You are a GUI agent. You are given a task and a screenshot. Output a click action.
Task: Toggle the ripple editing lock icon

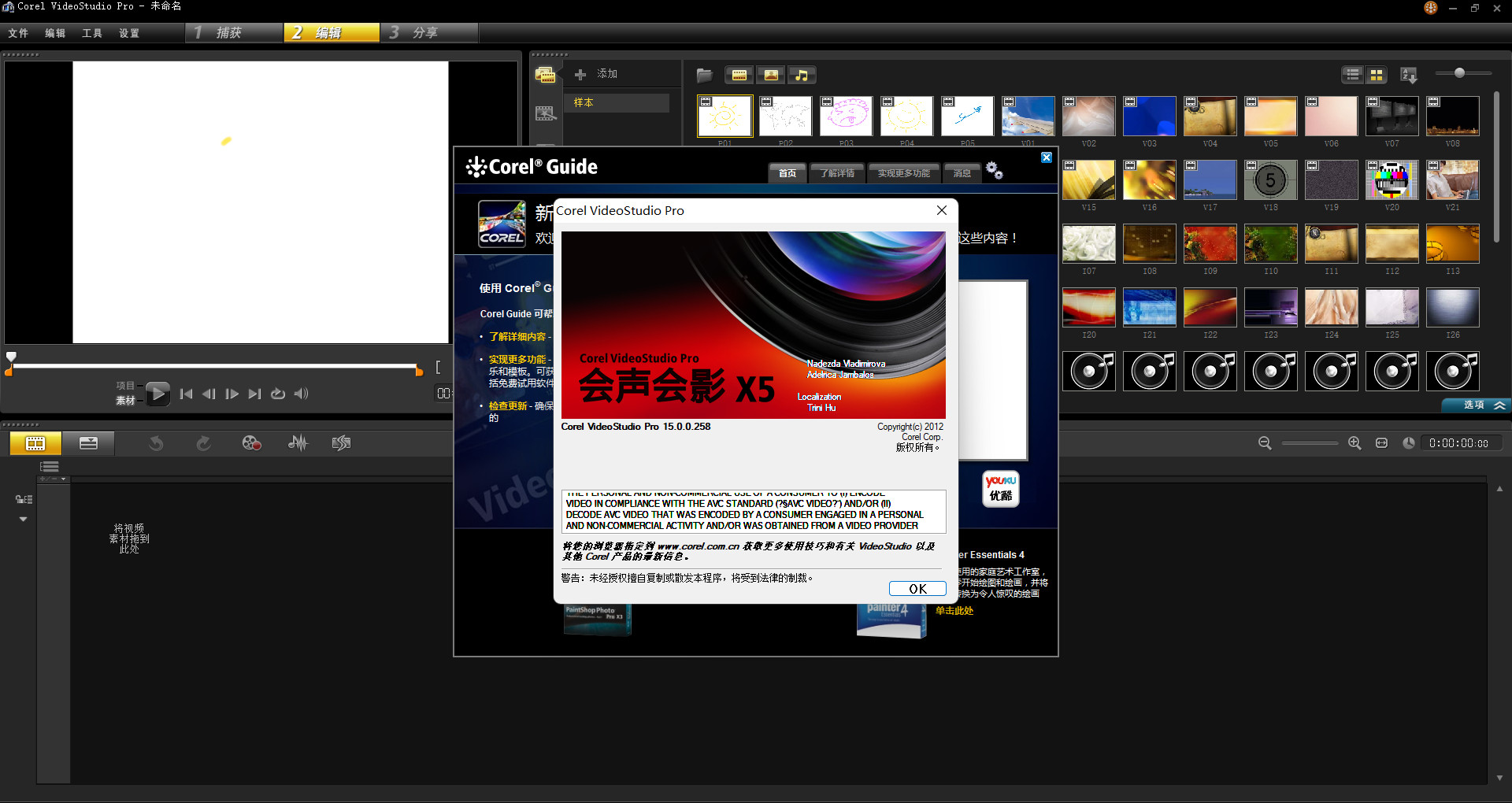(x=24, y=499)
